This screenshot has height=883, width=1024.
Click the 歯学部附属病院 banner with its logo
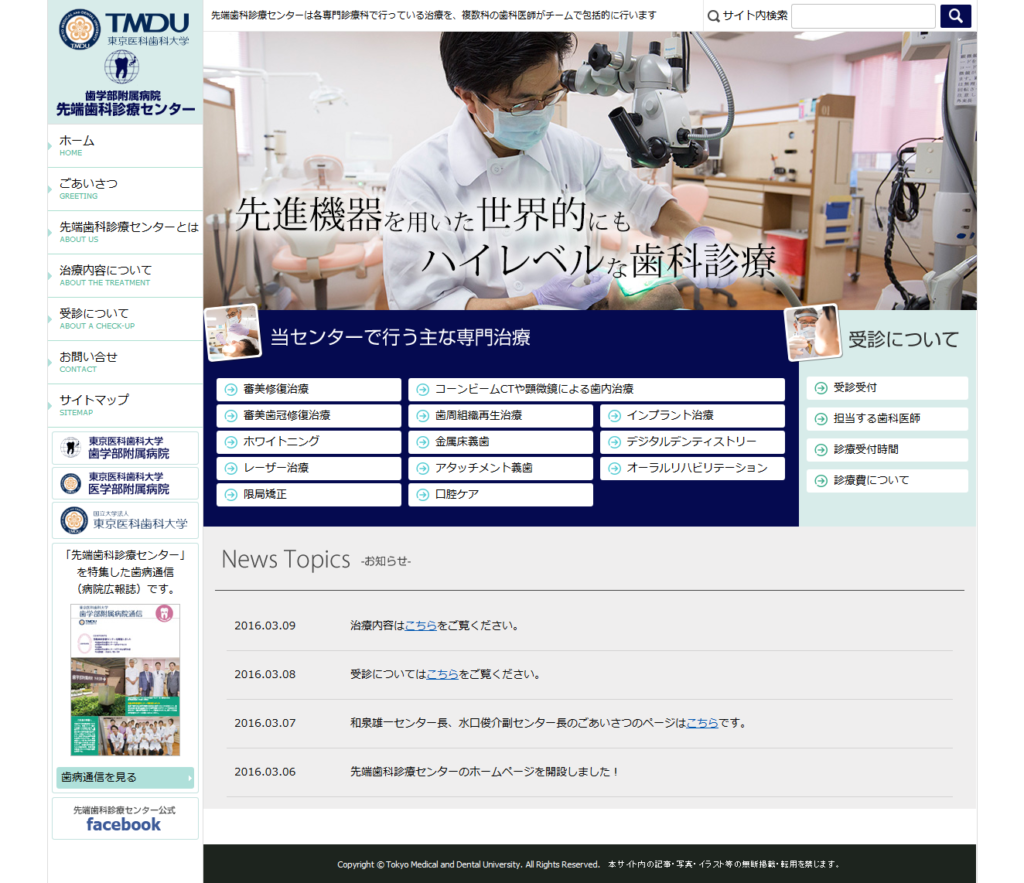click(x=125, y=447)
